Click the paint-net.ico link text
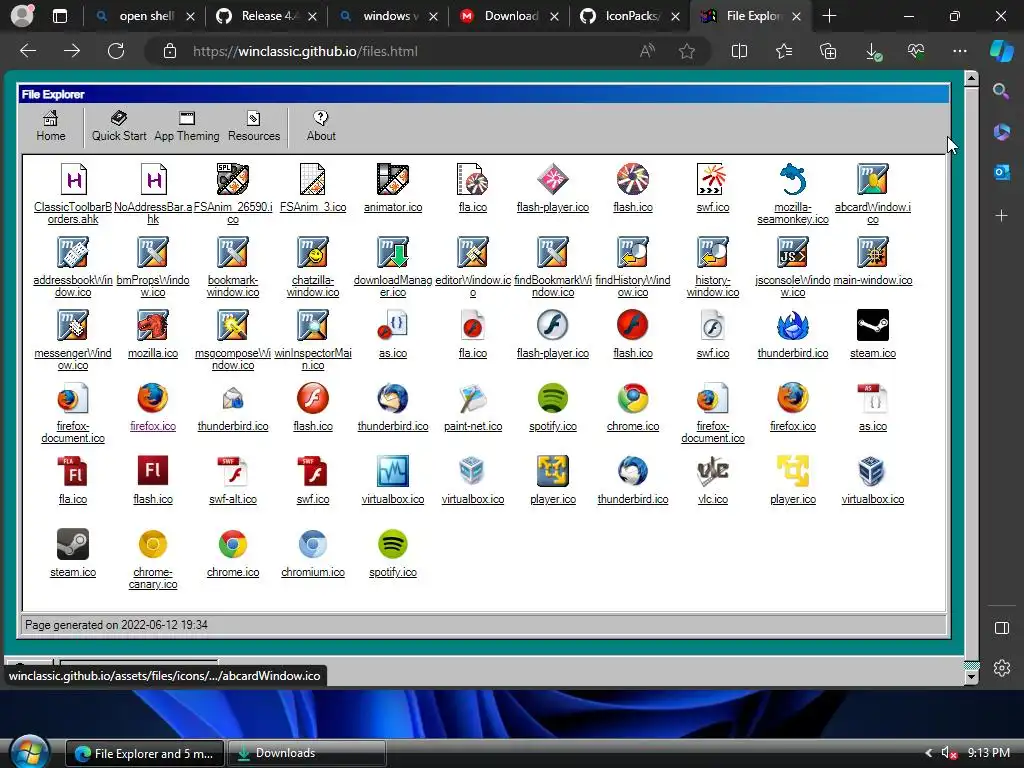The width and height of the screenshot is (1024, 768). 473,426
